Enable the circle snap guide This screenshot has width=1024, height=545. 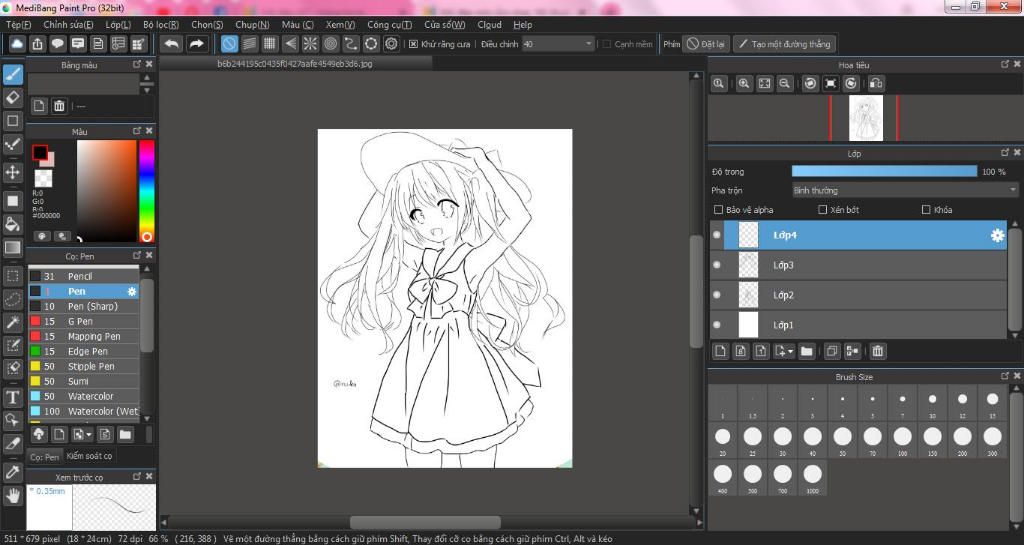click(330, 44)
